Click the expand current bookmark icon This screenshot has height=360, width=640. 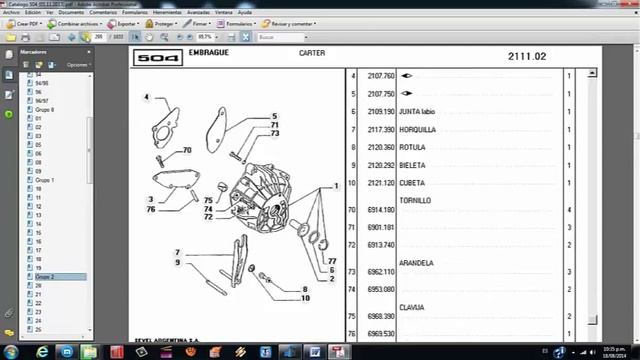point(51,65)
